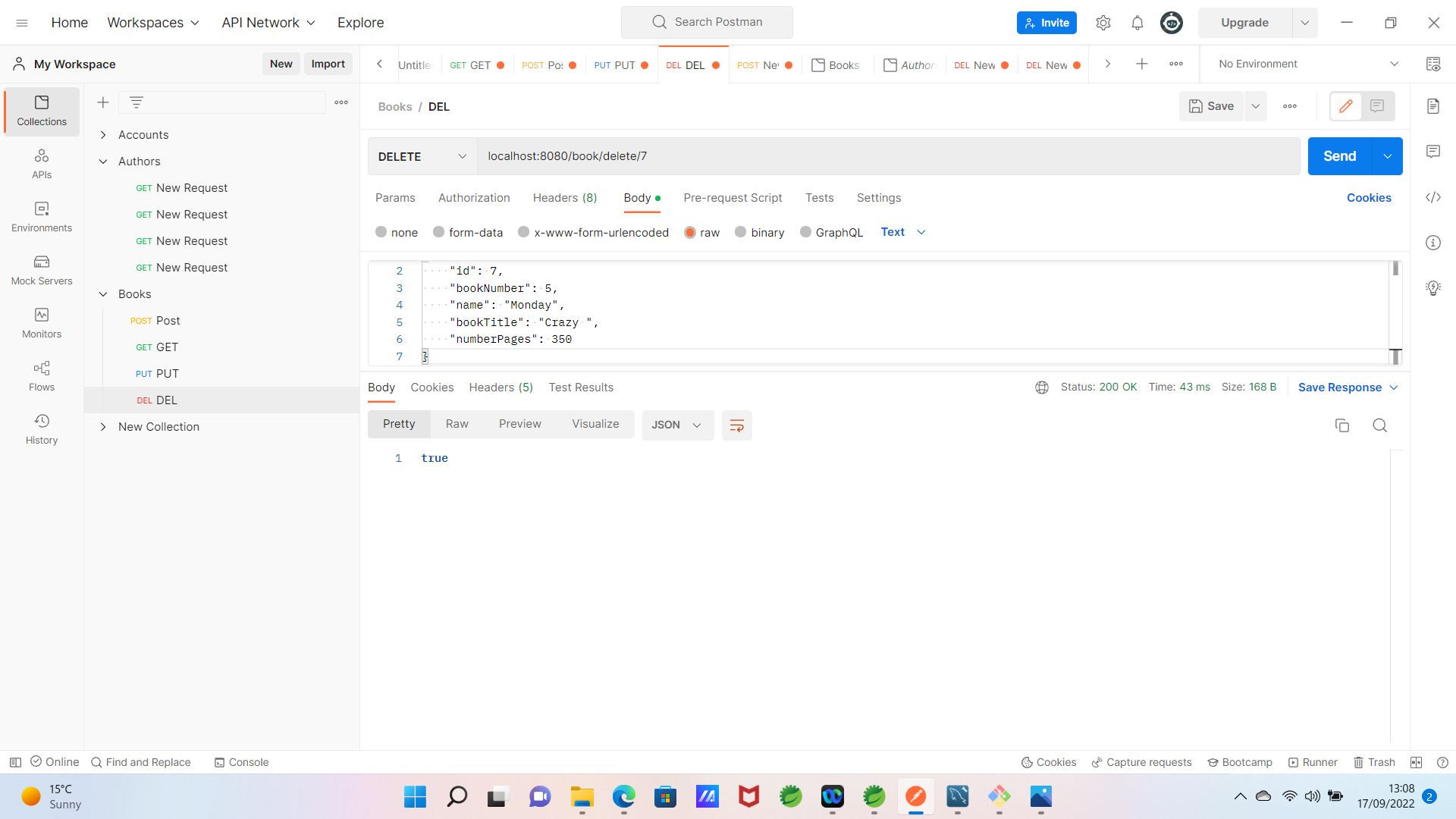Open the notifications bell
This screenshot has height=819, width=1456.
tap(1137, 23)
